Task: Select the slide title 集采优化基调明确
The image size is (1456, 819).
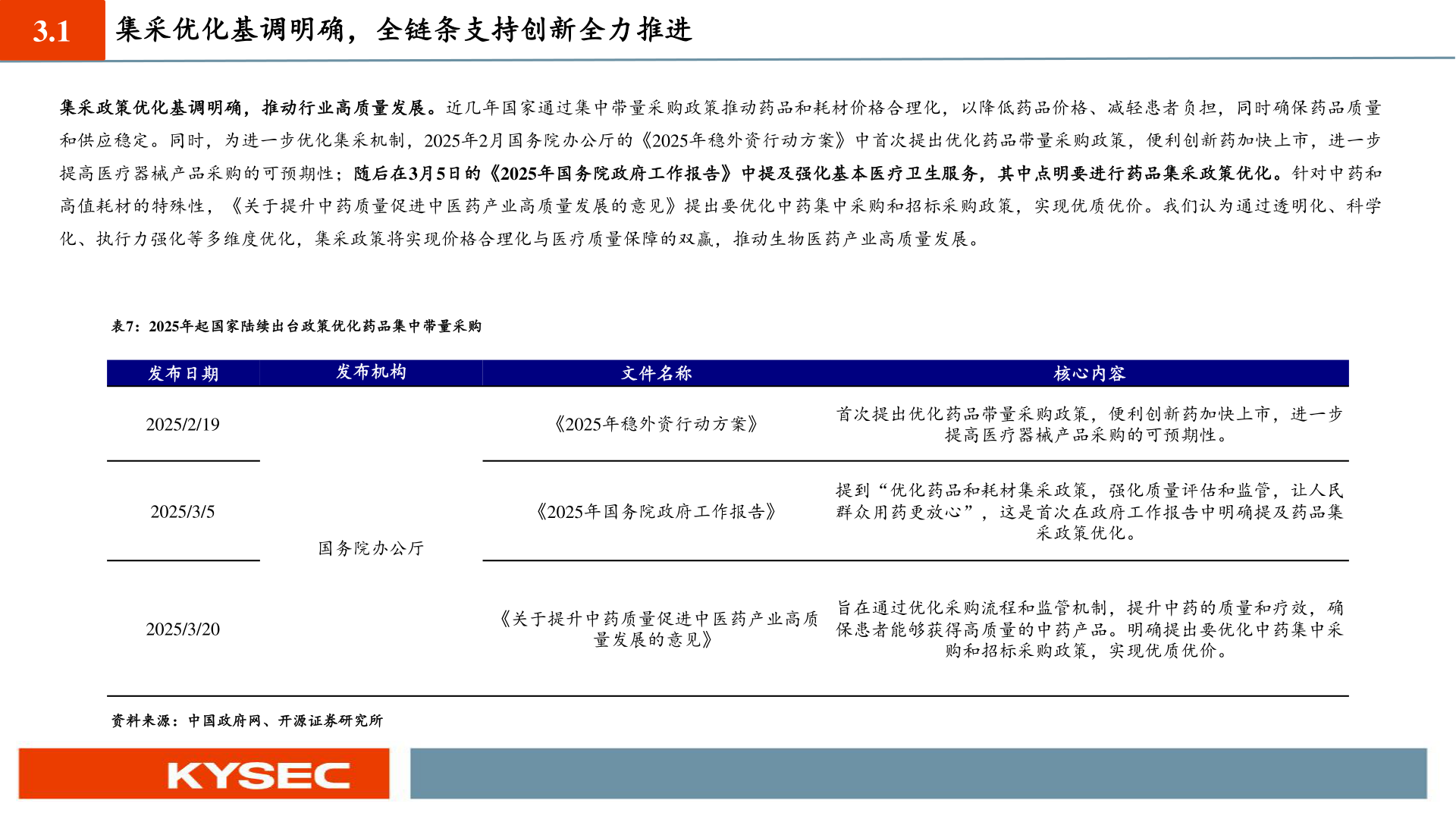Action: [231, 30]
